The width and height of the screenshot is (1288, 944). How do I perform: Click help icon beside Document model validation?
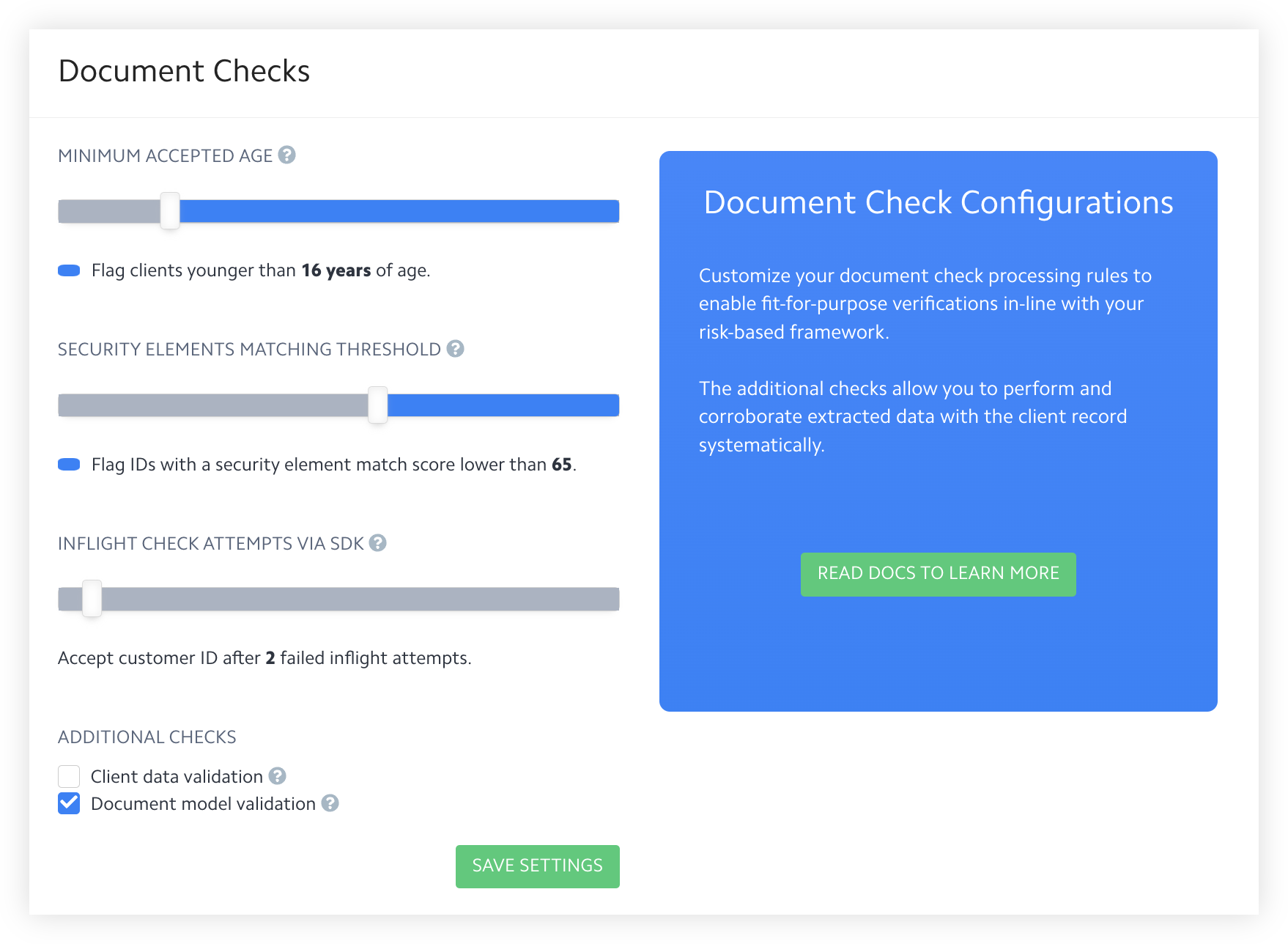pyautogui.click(x=330, y=803)
